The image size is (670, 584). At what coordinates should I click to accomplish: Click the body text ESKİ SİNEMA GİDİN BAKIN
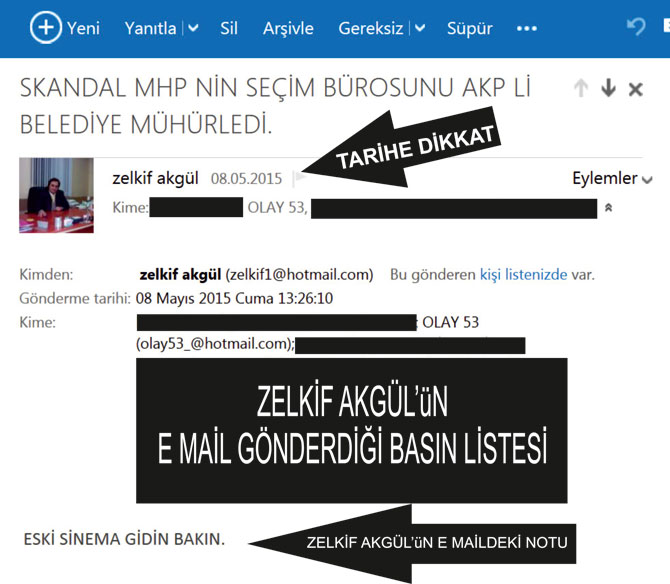tap(124, 539)
